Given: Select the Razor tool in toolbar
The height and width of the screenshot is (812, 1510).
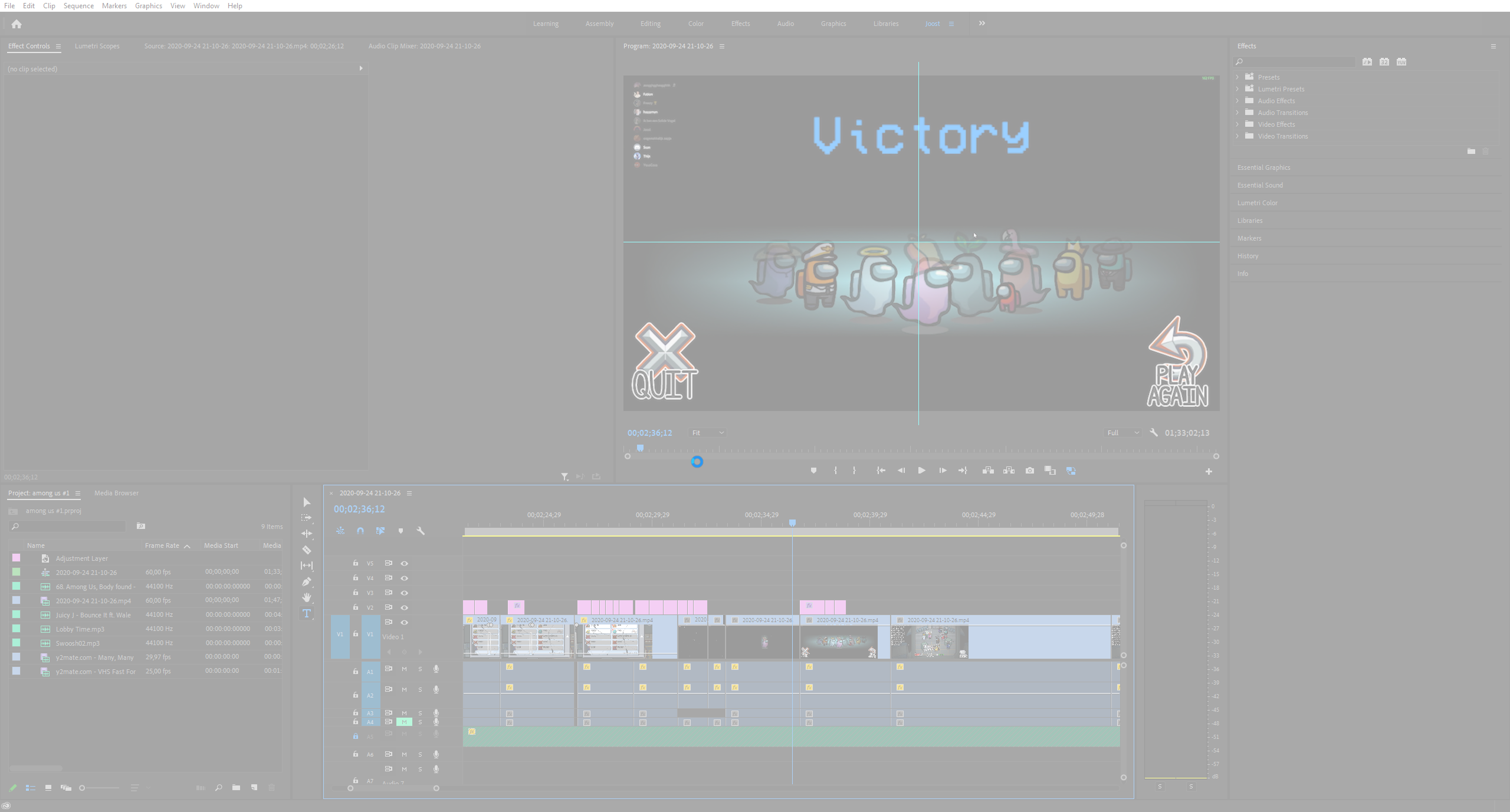Looking at the screenshot, I should 307,550.
